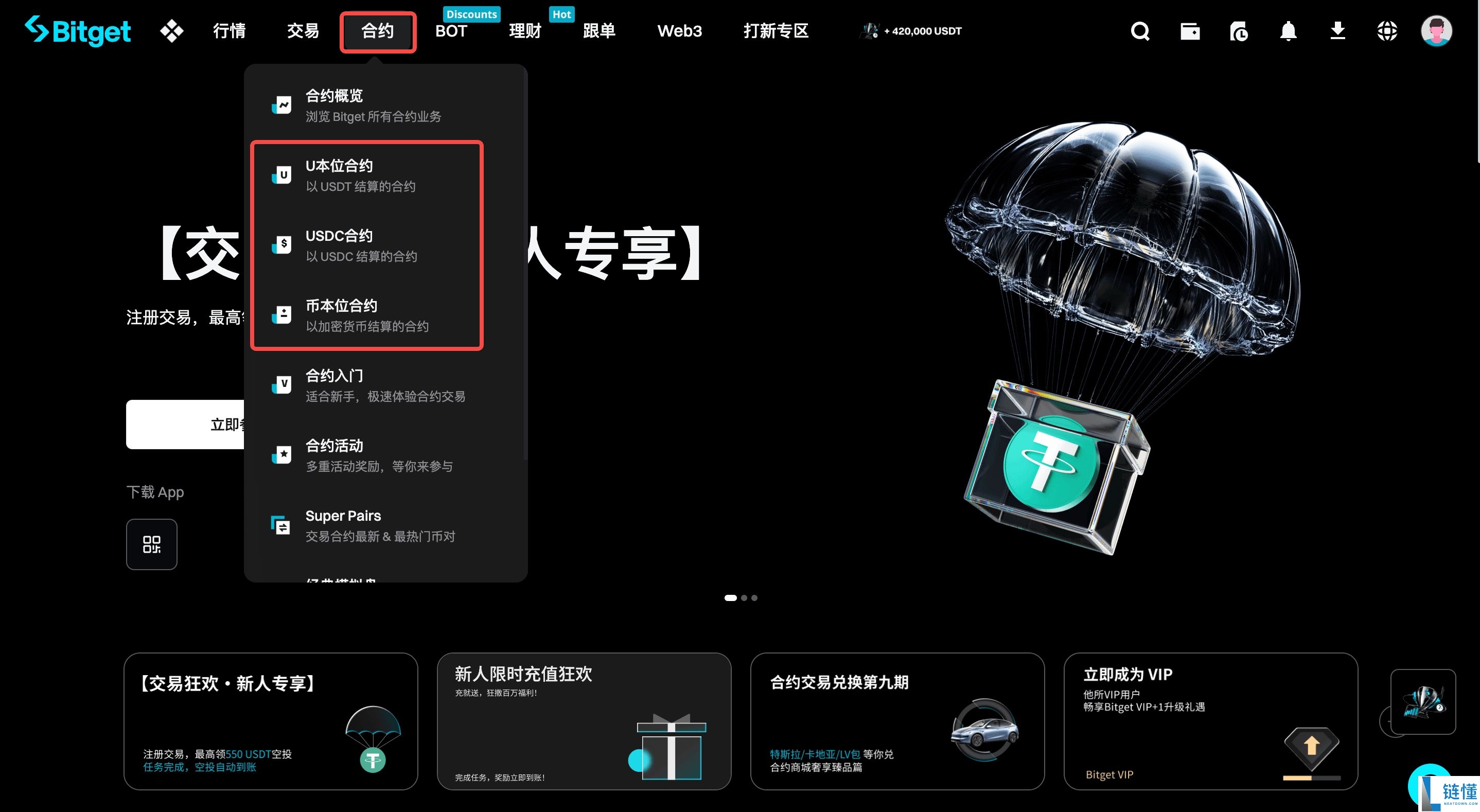Open the notifications bell icon
1480x812 pixels.
(x=1288, y=31)
